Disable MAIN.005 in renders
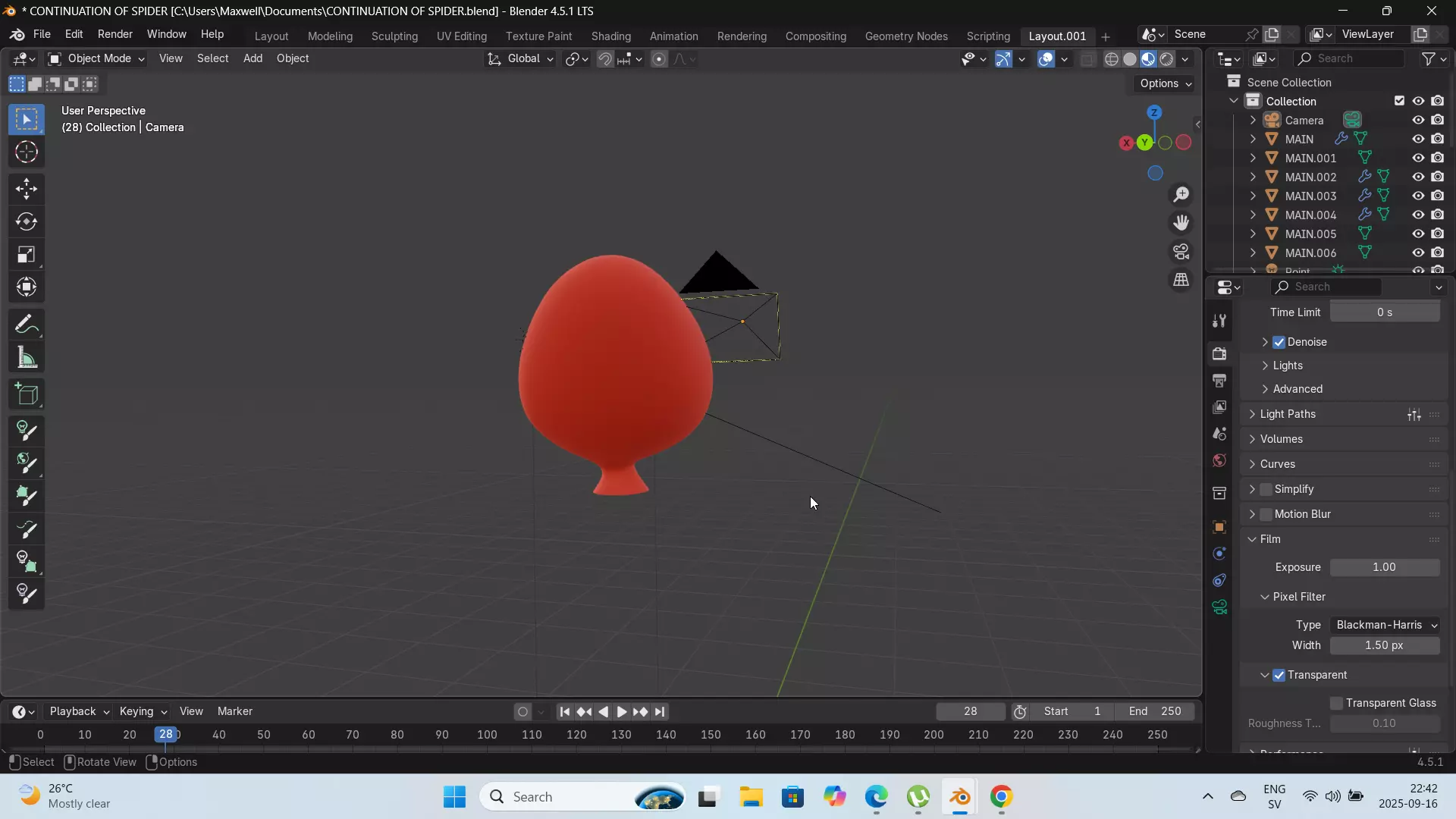This screenshot has height=819, width=1456. (1438, 234)
